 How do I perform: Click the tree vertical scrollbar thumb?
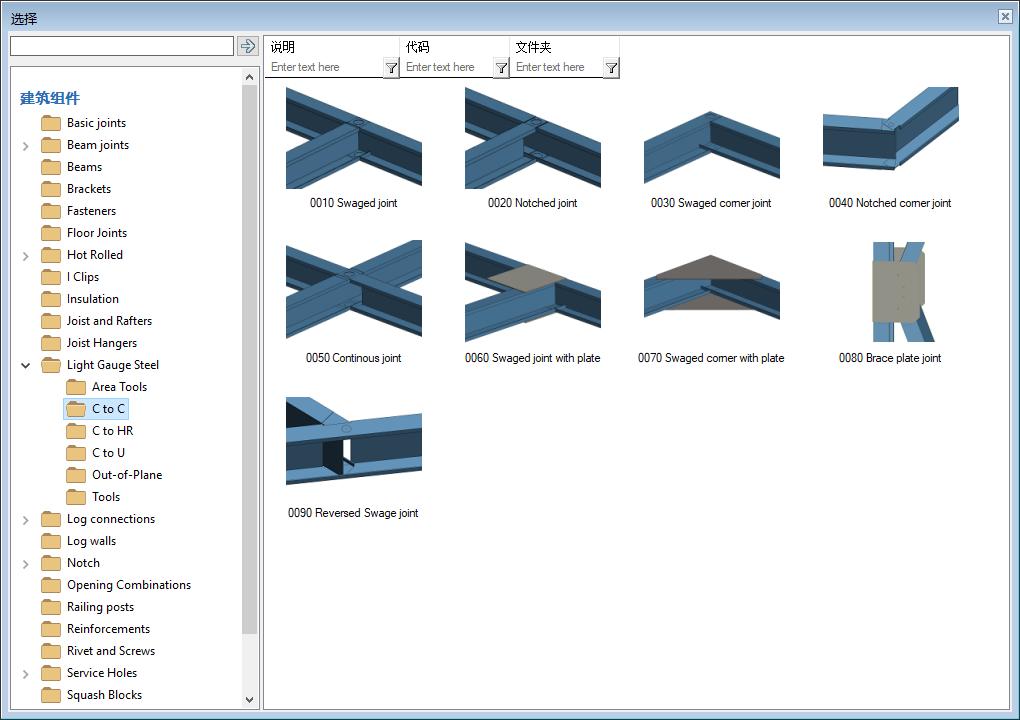click(250, 360)
